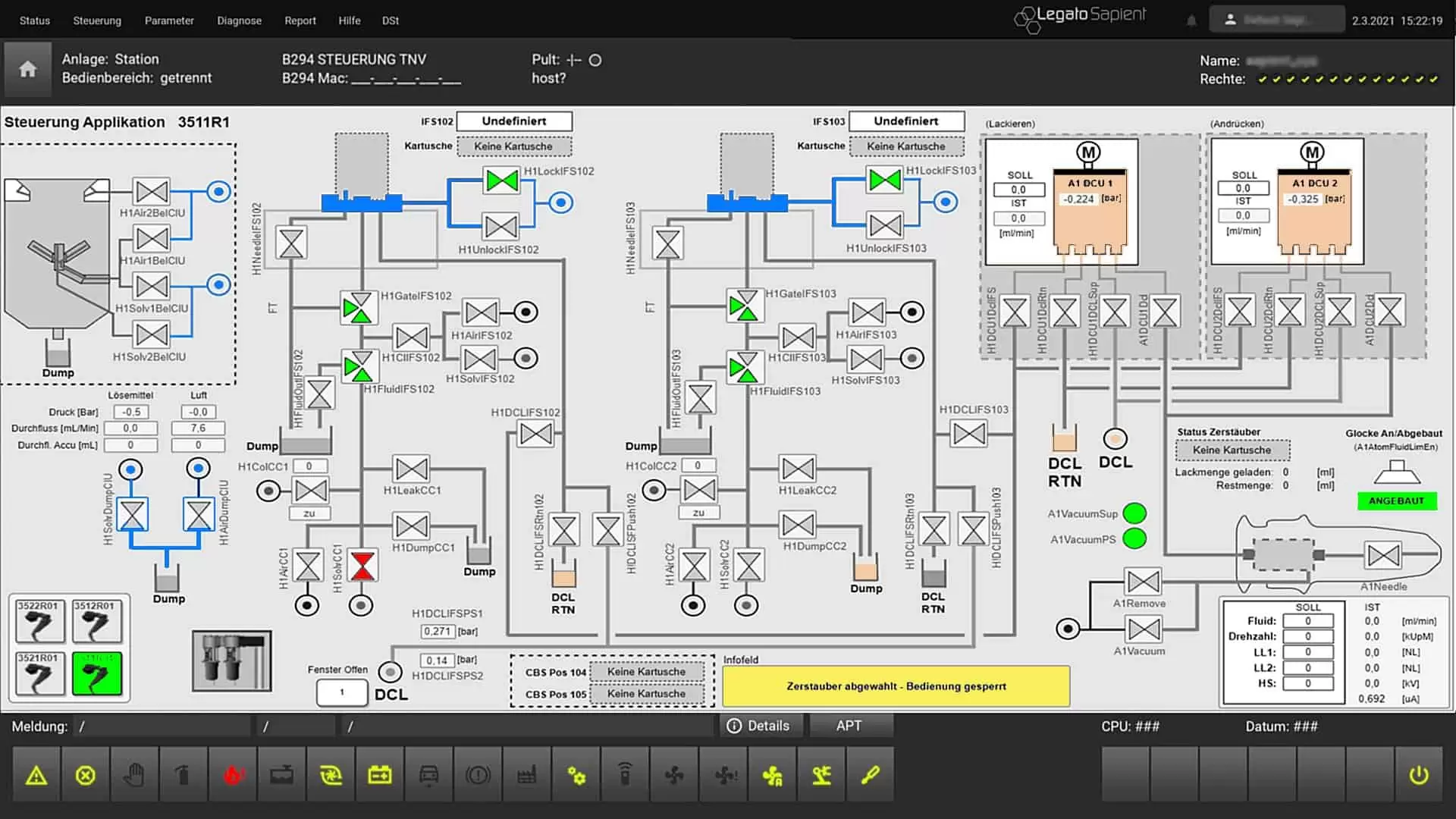The height and width of the screenshot is (819, 1456).
Task: Toggle the A1Needle valve
Action: pos(1383,556)
